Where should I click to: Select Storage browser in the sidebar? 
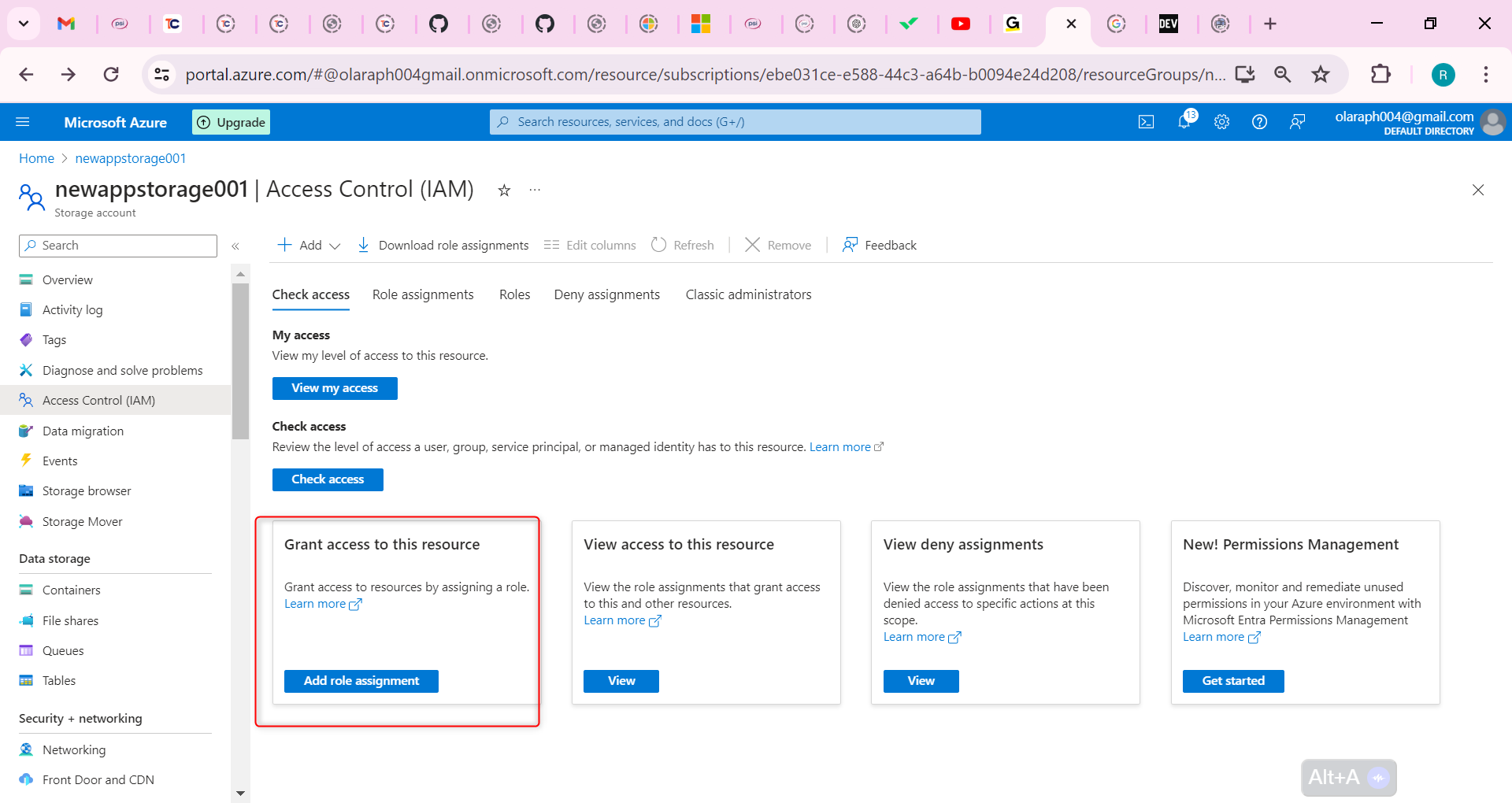[x=86, y=490]
